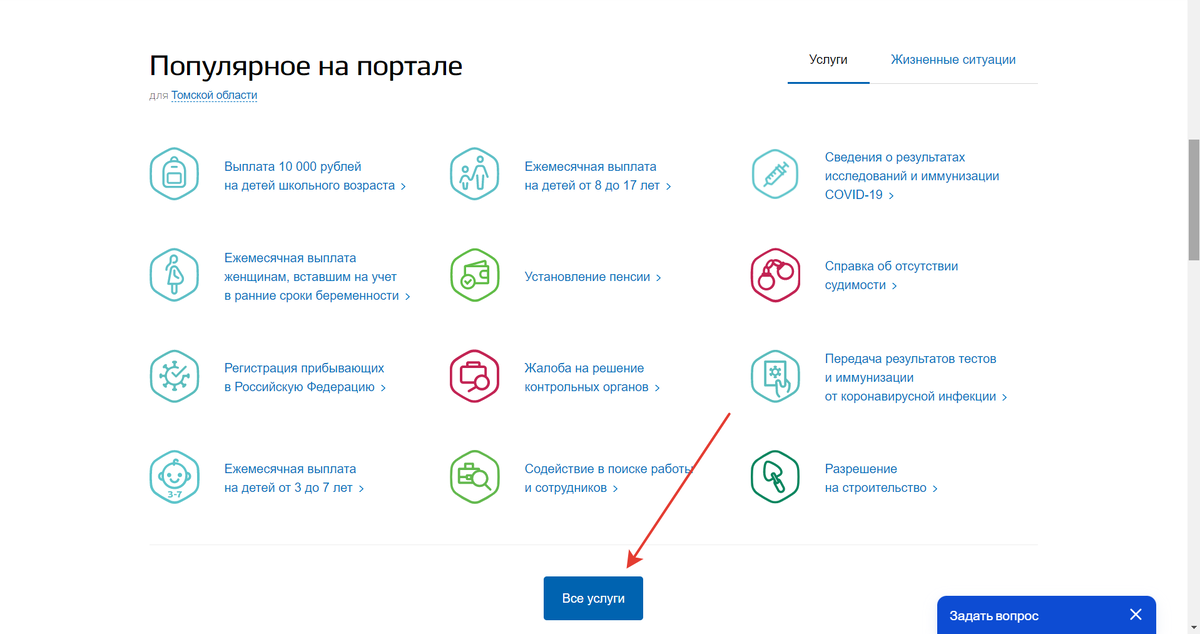The width and height of the screenshot is (1200, 634).
Task: Click the green briefcase job search icon
Action: [474, 477]
